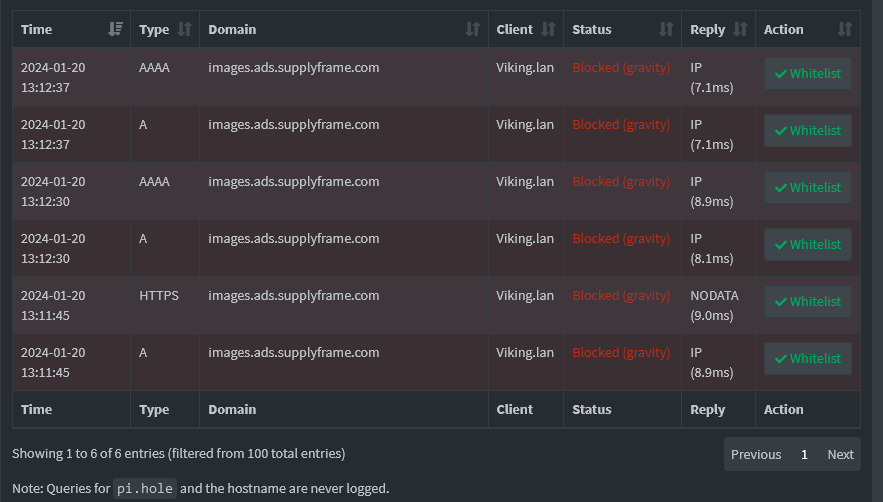Sort by Reply column arrows
This screenshot has width=883, height=502.
coord(741,29)
